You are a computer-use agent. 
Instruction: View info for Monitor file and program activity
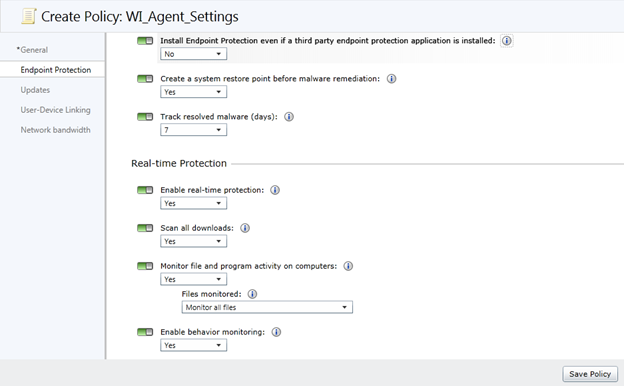coord(348,266)
